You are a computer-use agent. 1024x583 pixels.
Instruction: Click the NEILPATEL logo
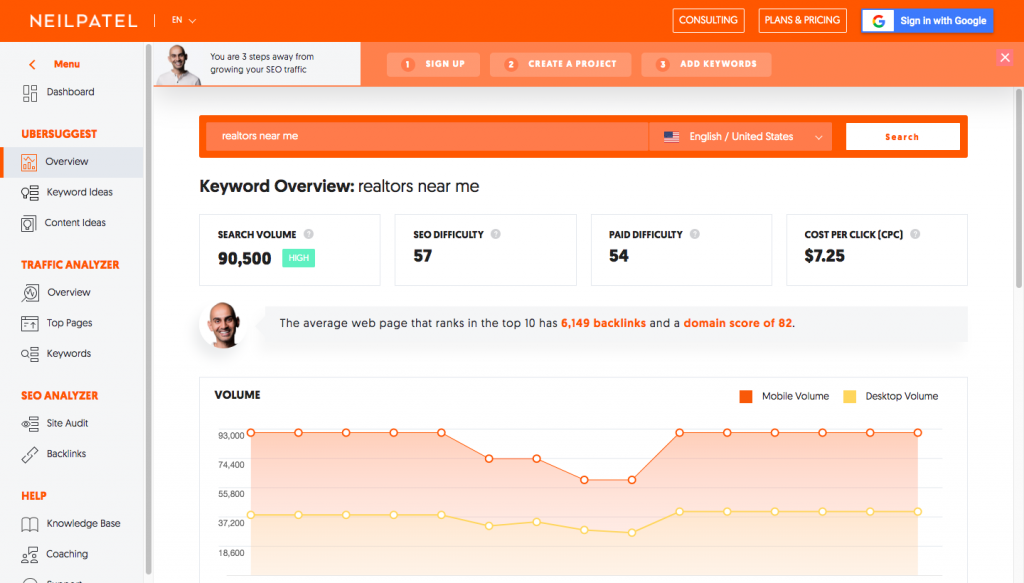click(x=84, y=21)
